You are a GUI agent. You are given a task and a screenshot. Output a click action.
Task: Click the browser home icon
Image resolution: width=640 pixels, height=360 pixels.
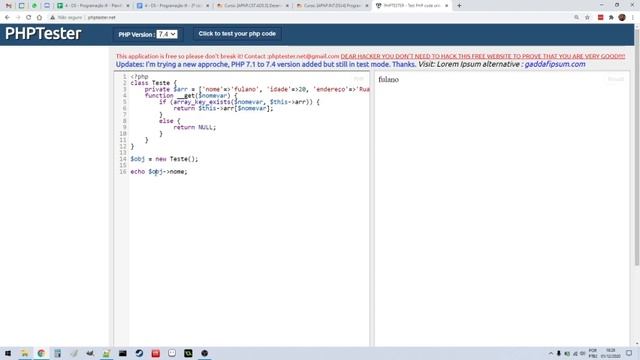(x=39, y=18)
